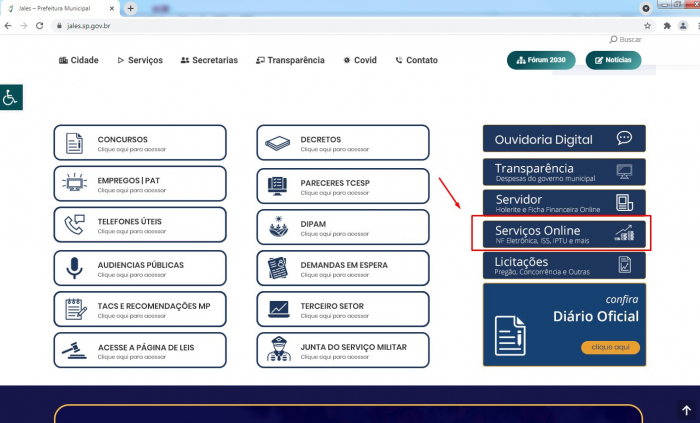This screenshot has width=700, height=423.
Task: Reload the page with refresh icon
Action: [39, 26]
